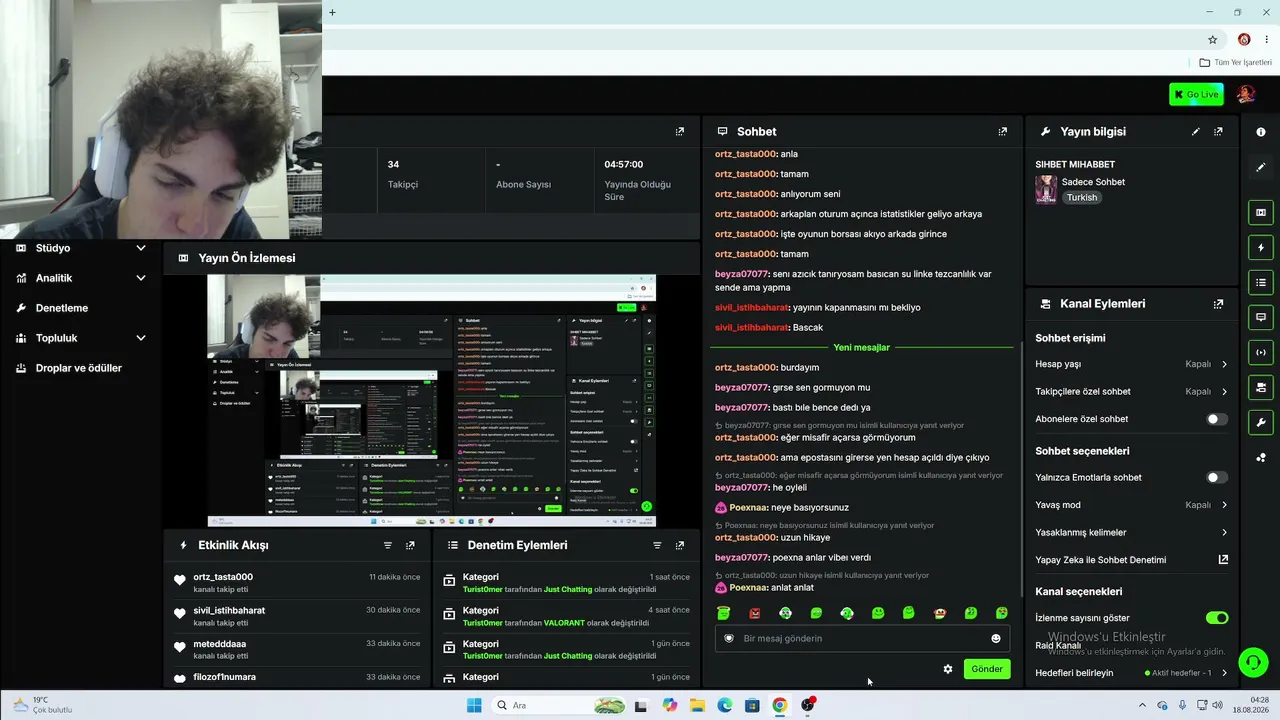The width and height of the screenshot is (1280, 720).
Task: Click the Poexnaa: anlat anlat message
Action: click(x=764, y=587)
